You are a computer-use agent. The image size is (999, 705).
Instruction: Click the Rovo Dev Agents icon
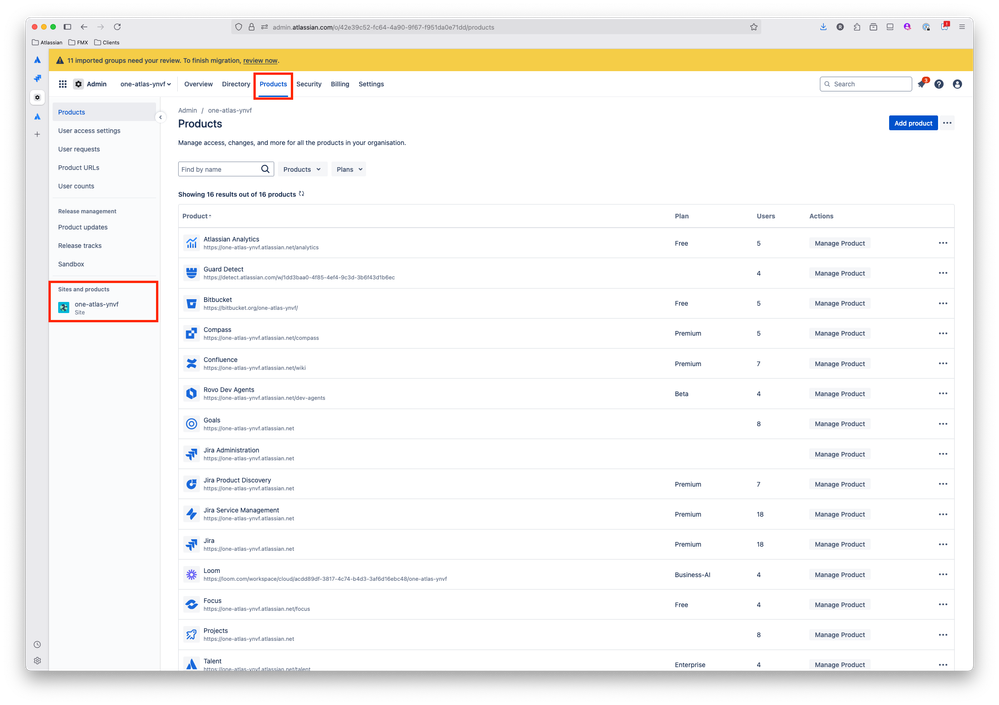click(x=191, y=394)
